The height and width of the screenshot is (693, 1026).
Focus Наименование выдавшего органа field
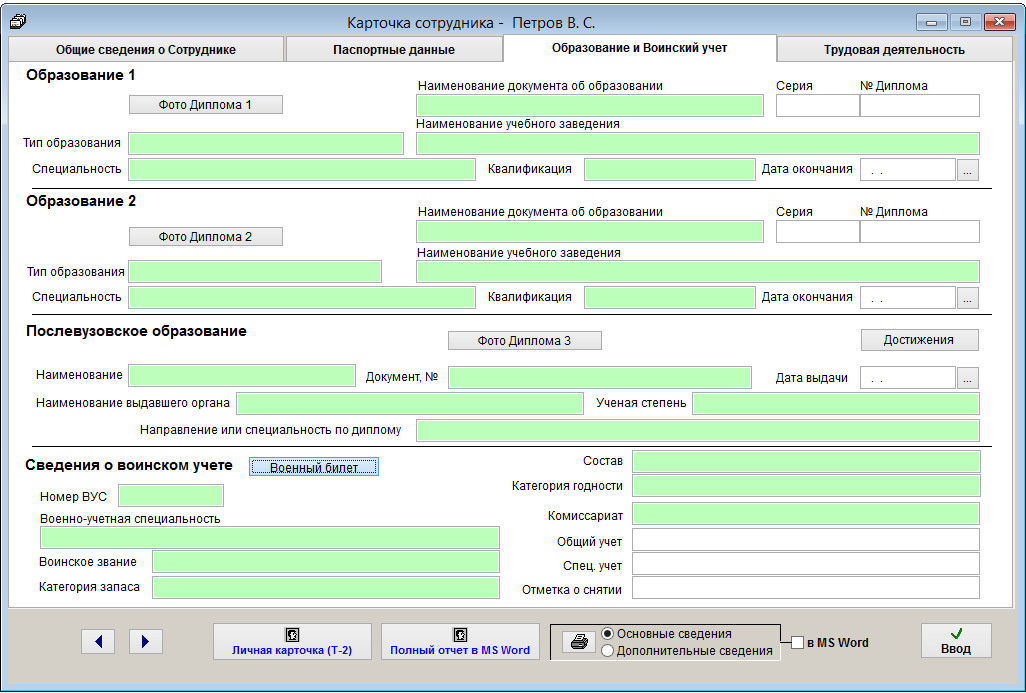pos(410,404)
